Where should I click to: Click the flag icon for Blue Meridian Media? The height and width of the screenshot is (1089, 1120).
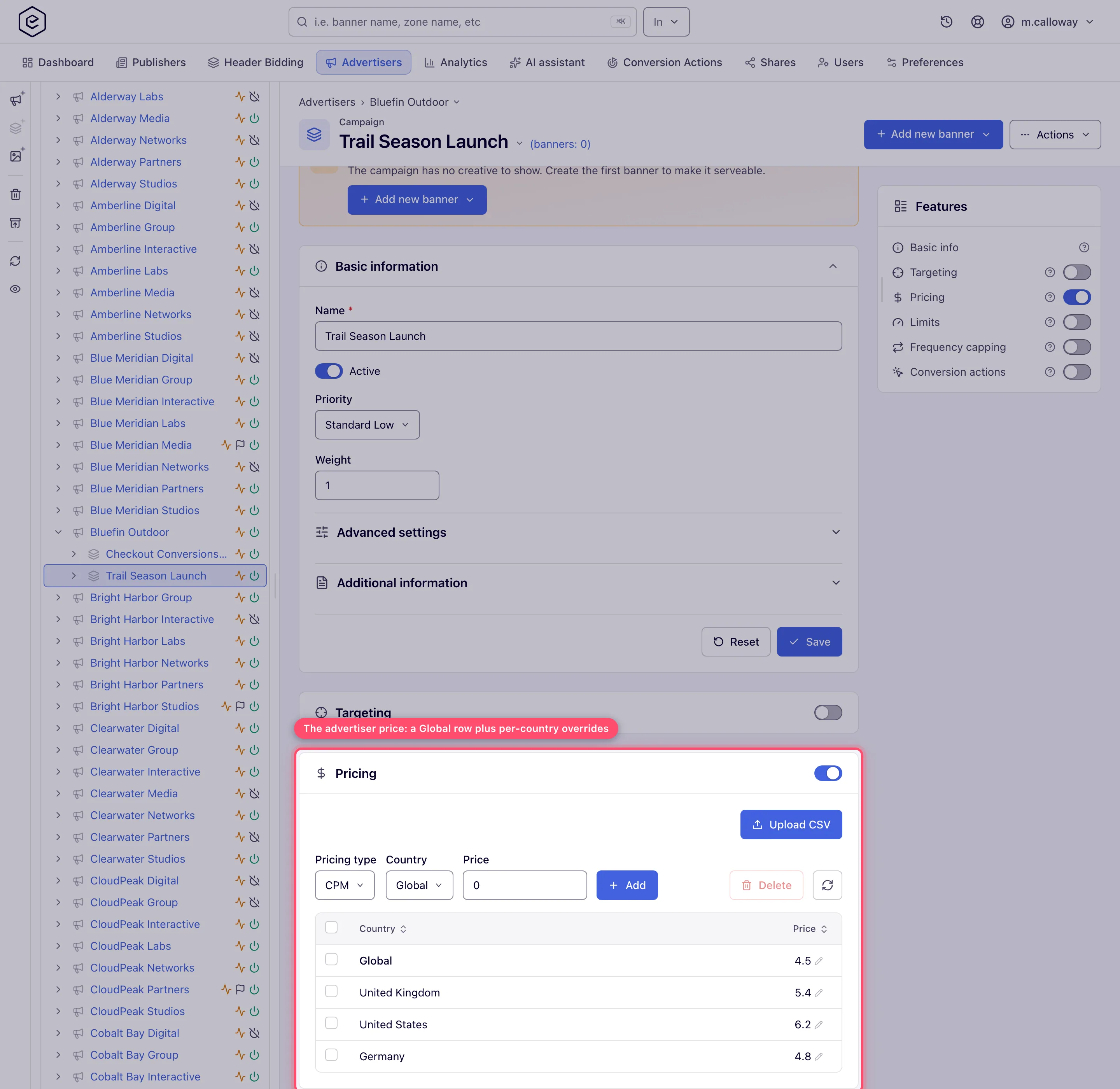click(x=240, y=445)
